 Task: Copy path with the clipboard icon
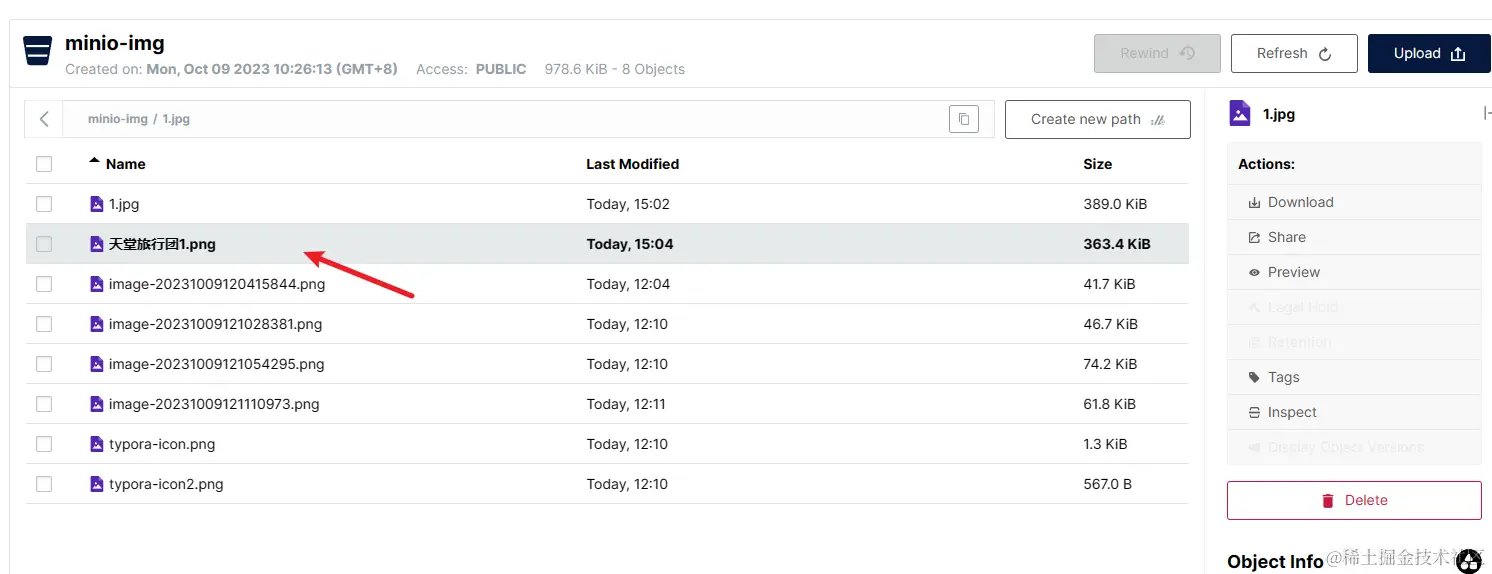coord(963,119)
